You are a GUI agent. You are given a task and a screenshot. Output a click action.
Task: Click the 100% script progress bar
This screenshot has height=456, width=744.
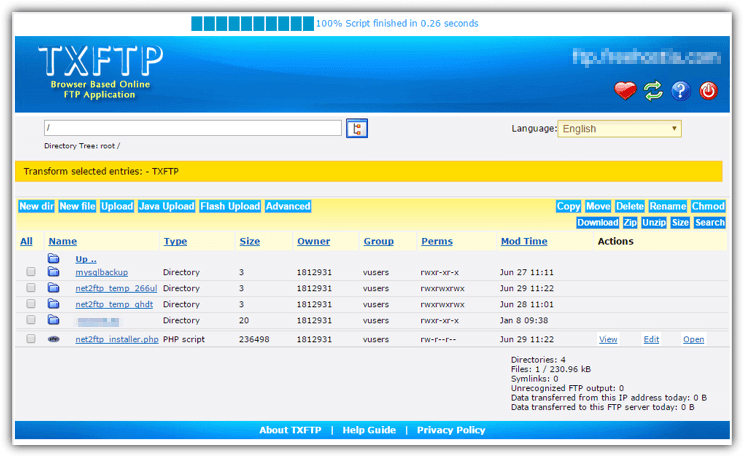[x=252, y=23]
